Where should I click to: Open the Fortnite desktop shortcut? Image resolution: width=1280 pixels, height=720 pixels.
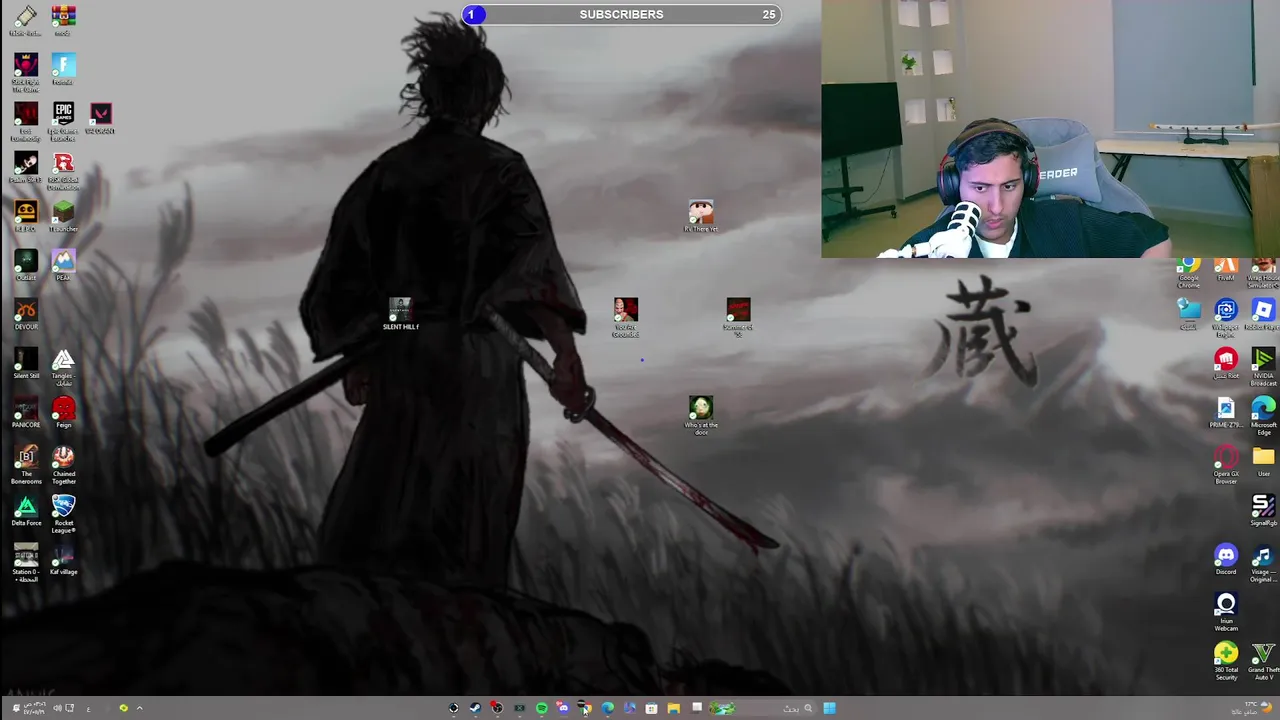(63, 70)
